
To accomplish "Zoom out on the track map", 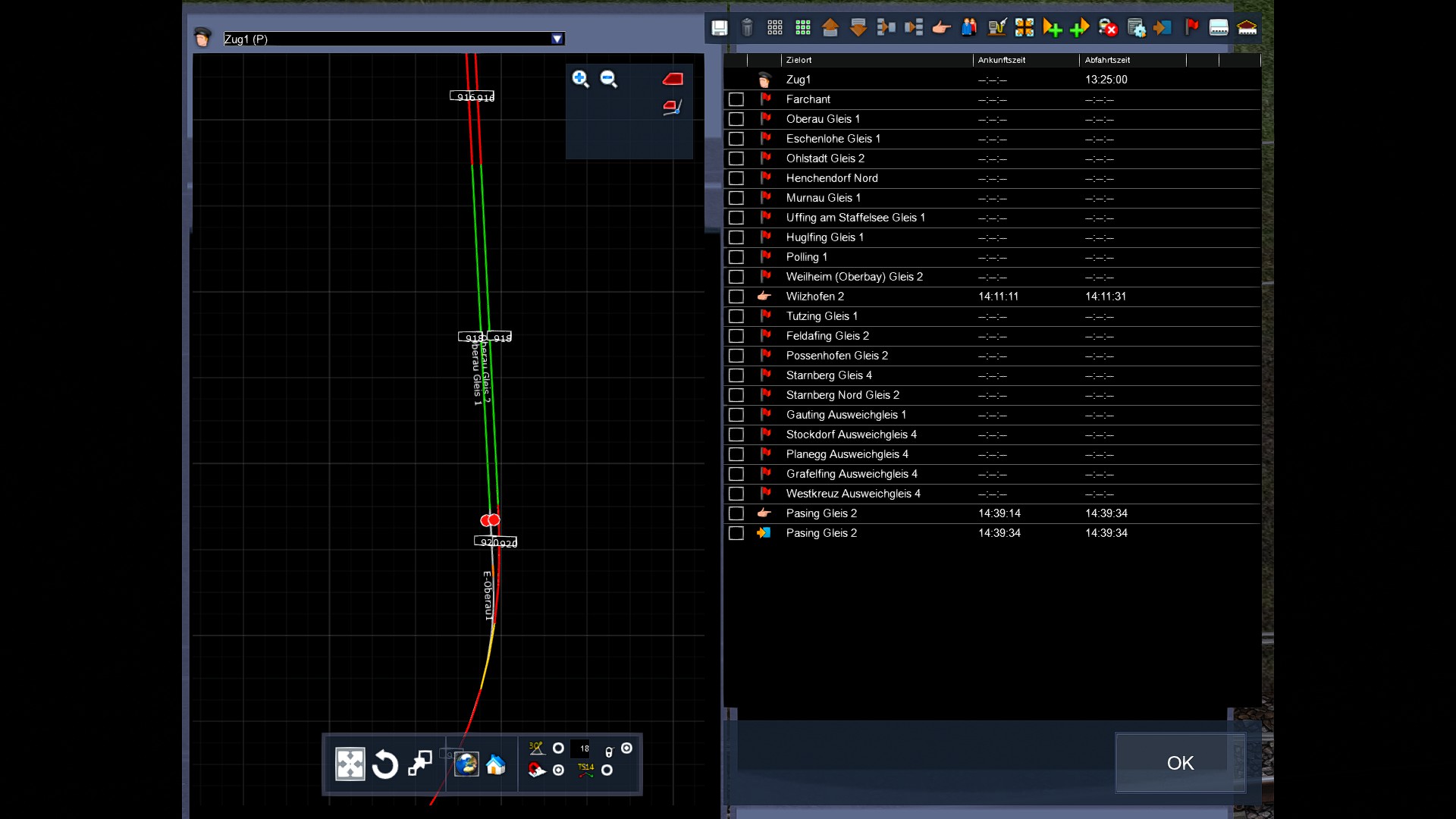I will [x=609, y=79].
